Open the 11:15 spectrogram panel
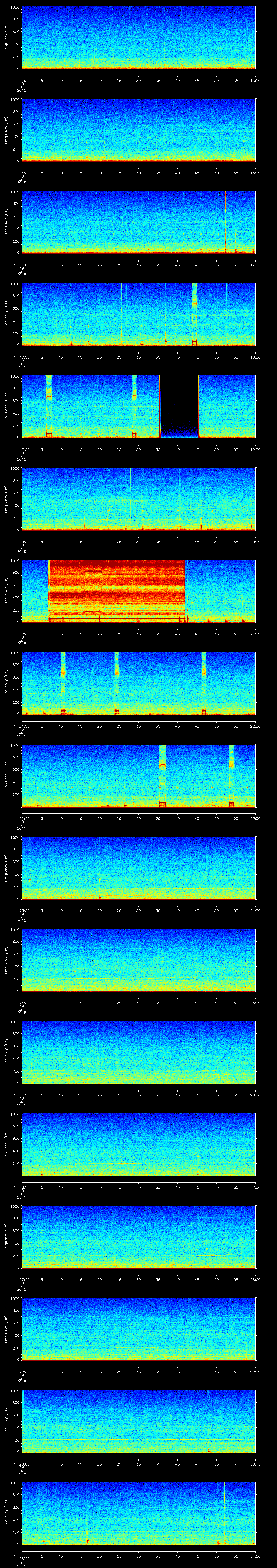 [138, 130]
